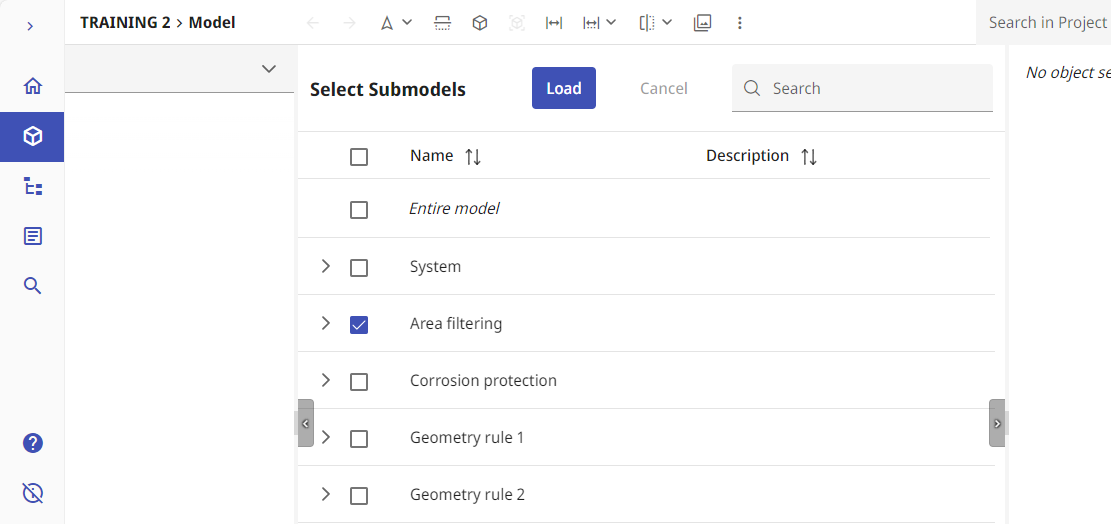Click the submodels Search field
The image size is (1111, 524).
pyautogui.click(x=862, y=89)
